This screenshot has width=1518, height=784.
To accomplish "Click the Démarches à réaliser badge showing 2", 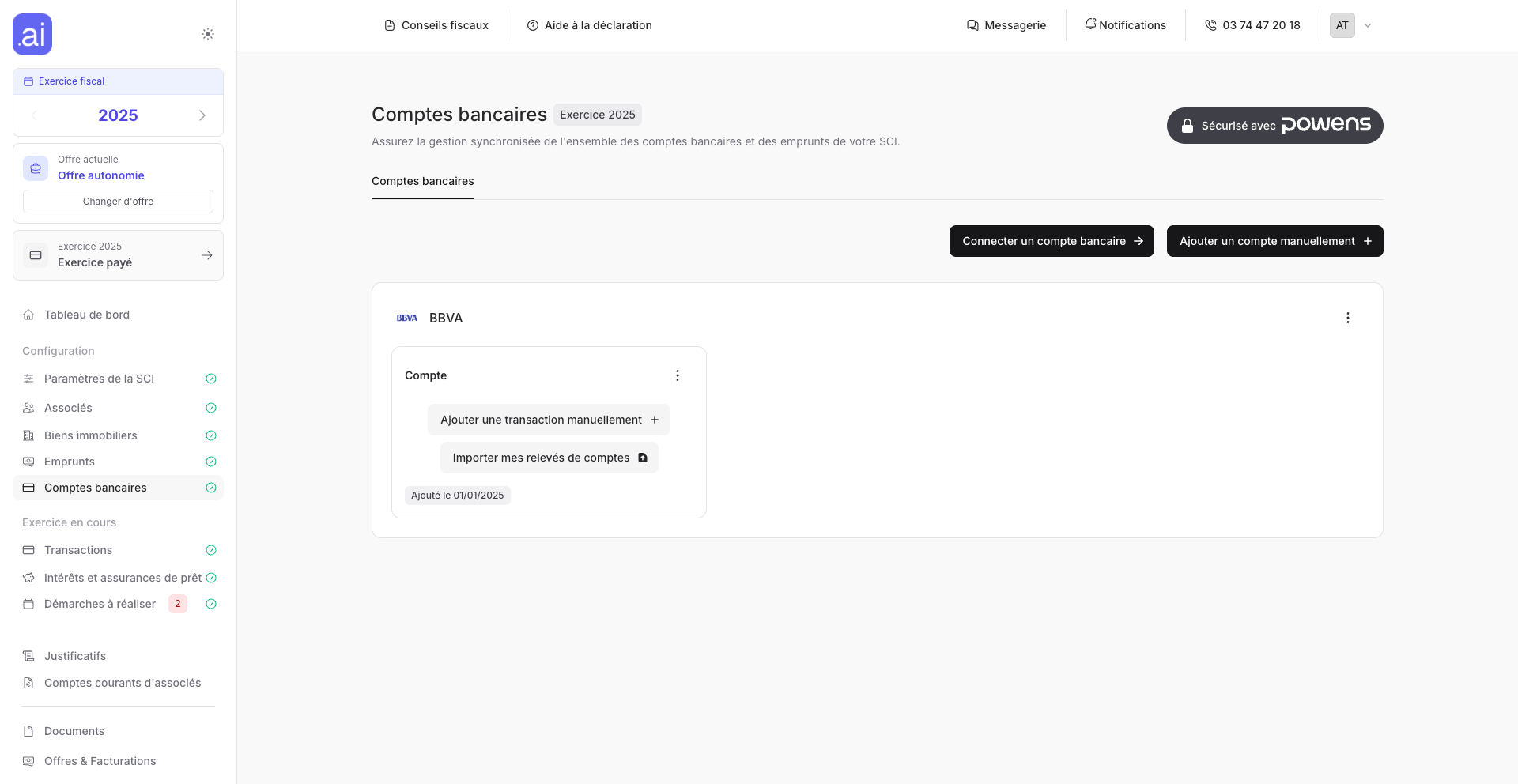I will click(177, 603).
